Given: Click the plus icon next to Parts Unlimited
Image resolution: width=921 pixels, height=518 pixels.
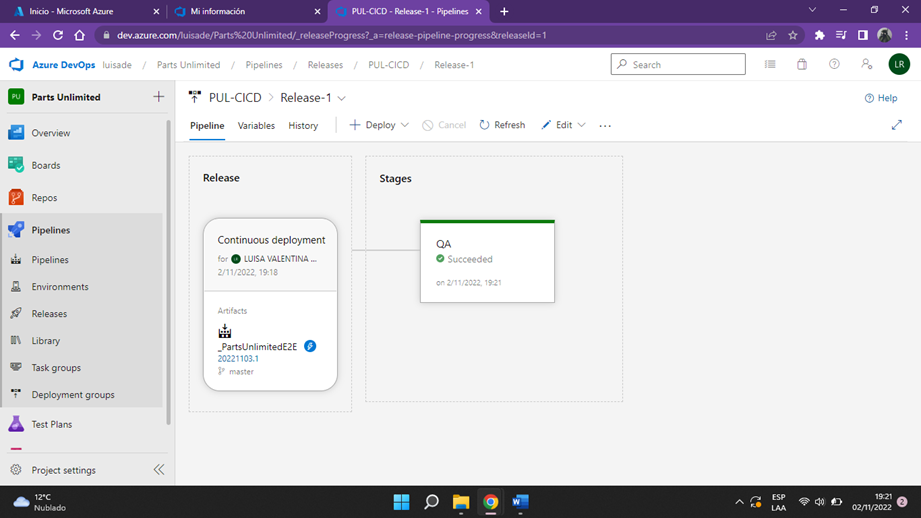Looking at the screenshot, I should (x=158, y=97).
